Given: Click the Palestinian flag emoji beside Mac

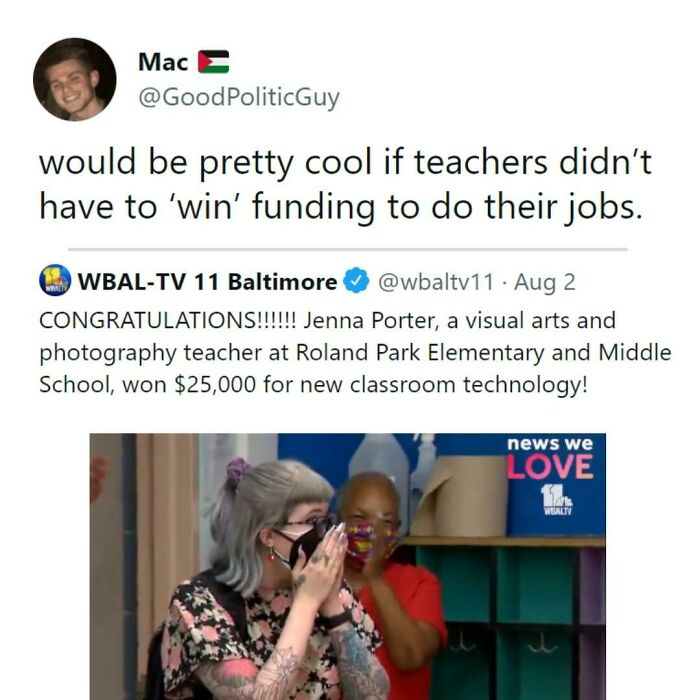Looking at the screenshot, I should tap(213, 62).
